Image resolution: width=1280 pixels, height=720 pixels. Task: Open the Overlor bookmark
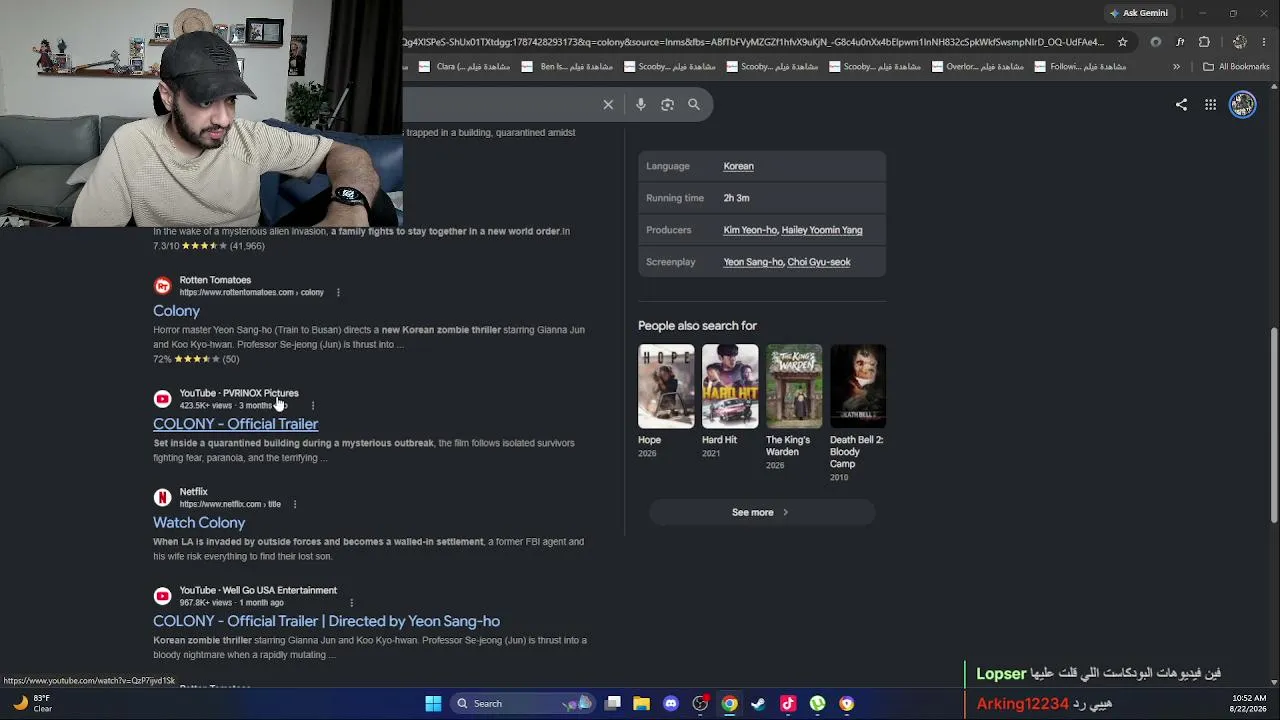978,67
